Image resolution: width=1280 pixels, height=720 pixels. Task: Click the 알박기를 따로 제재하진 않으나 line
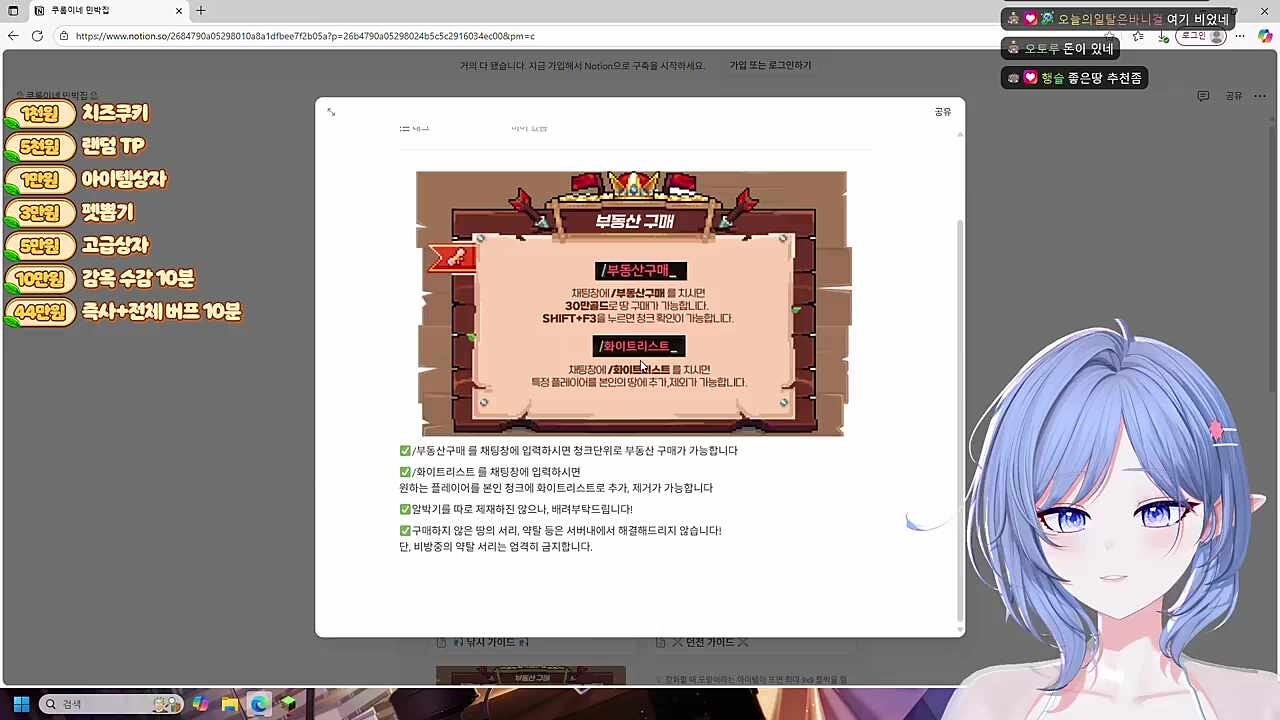(516, 509)
